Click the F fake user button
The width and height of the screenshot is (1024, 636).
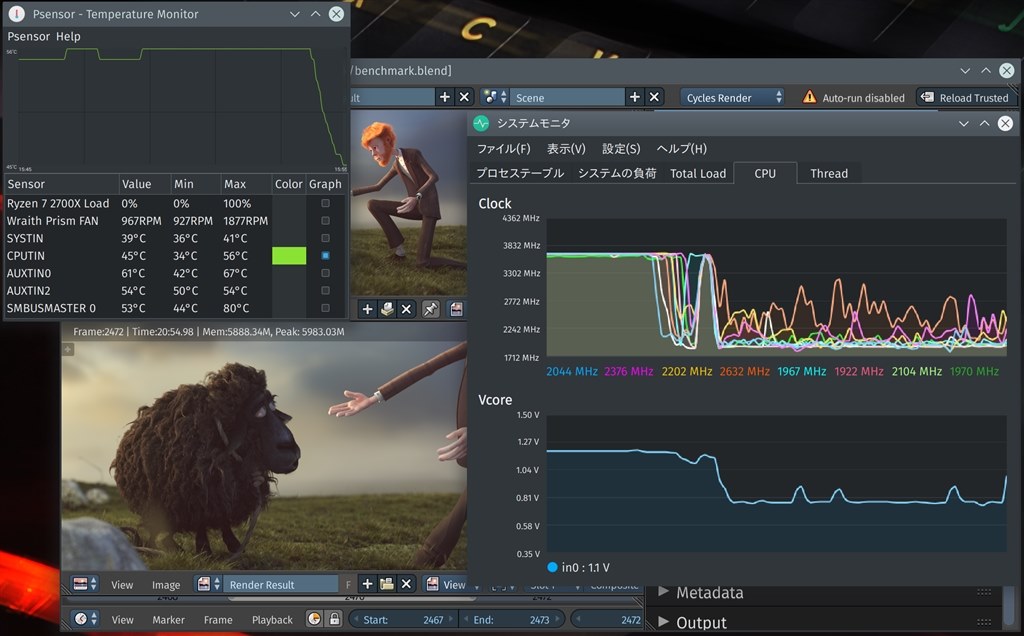coord(348,584)
